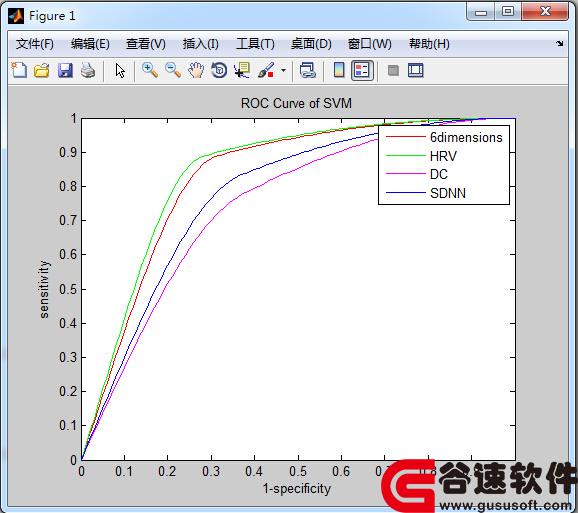The image size is (578, 513).
Task: Click the Hide Plot Tools icon
Action: point(393,70)
